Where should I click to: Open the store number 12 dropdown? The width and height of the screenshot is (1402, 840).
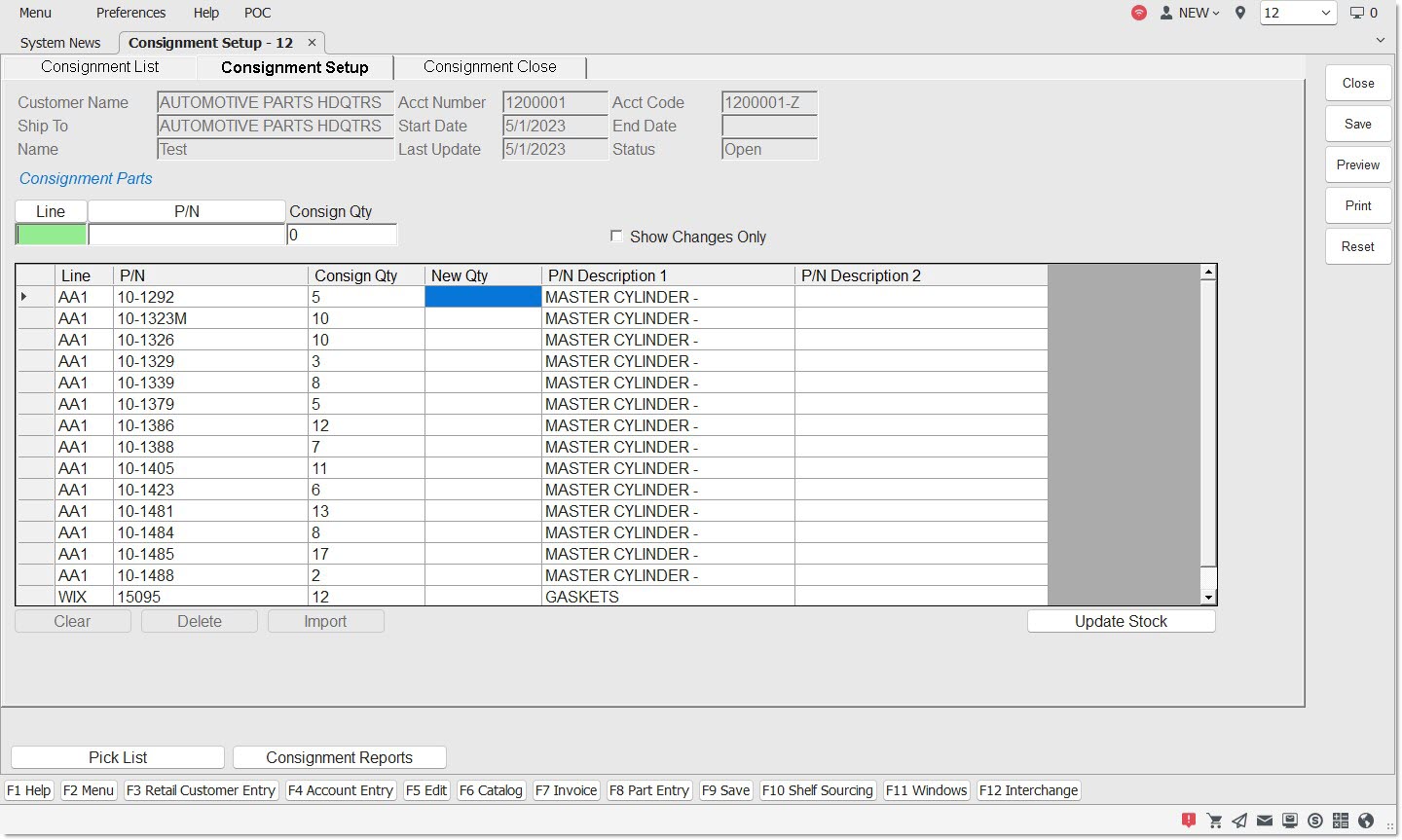pyautogui.click(x=1298, y=13)
